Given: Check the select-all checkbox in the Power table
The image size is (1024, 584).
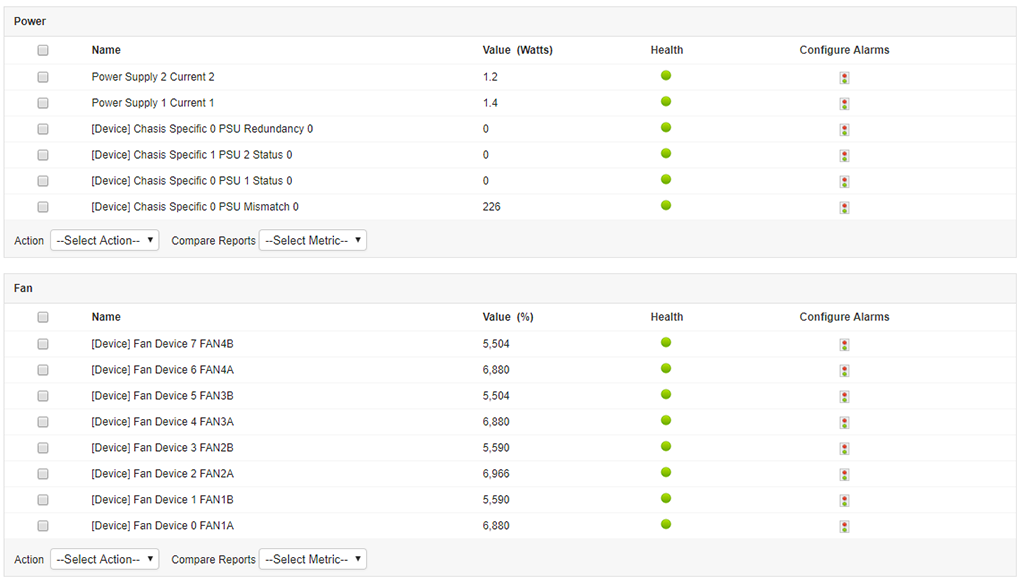Looking at the screenshot, I should 42,49.
